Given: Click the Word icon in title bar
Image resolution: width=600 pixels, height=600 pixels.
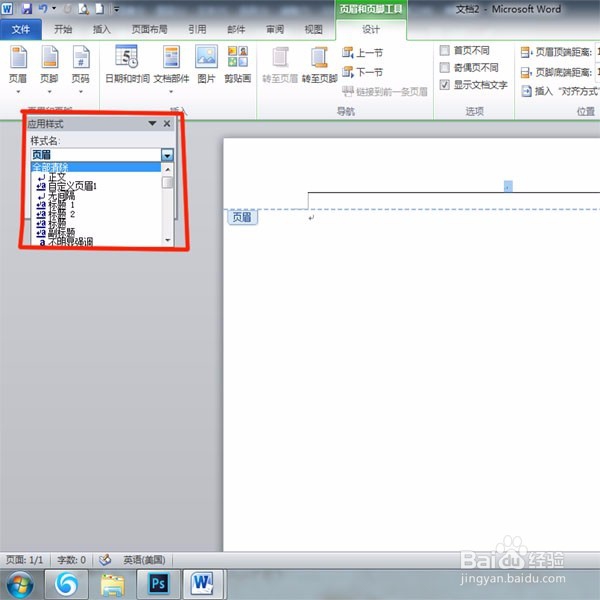Looking at the screenshot, I should click(7, 8).
